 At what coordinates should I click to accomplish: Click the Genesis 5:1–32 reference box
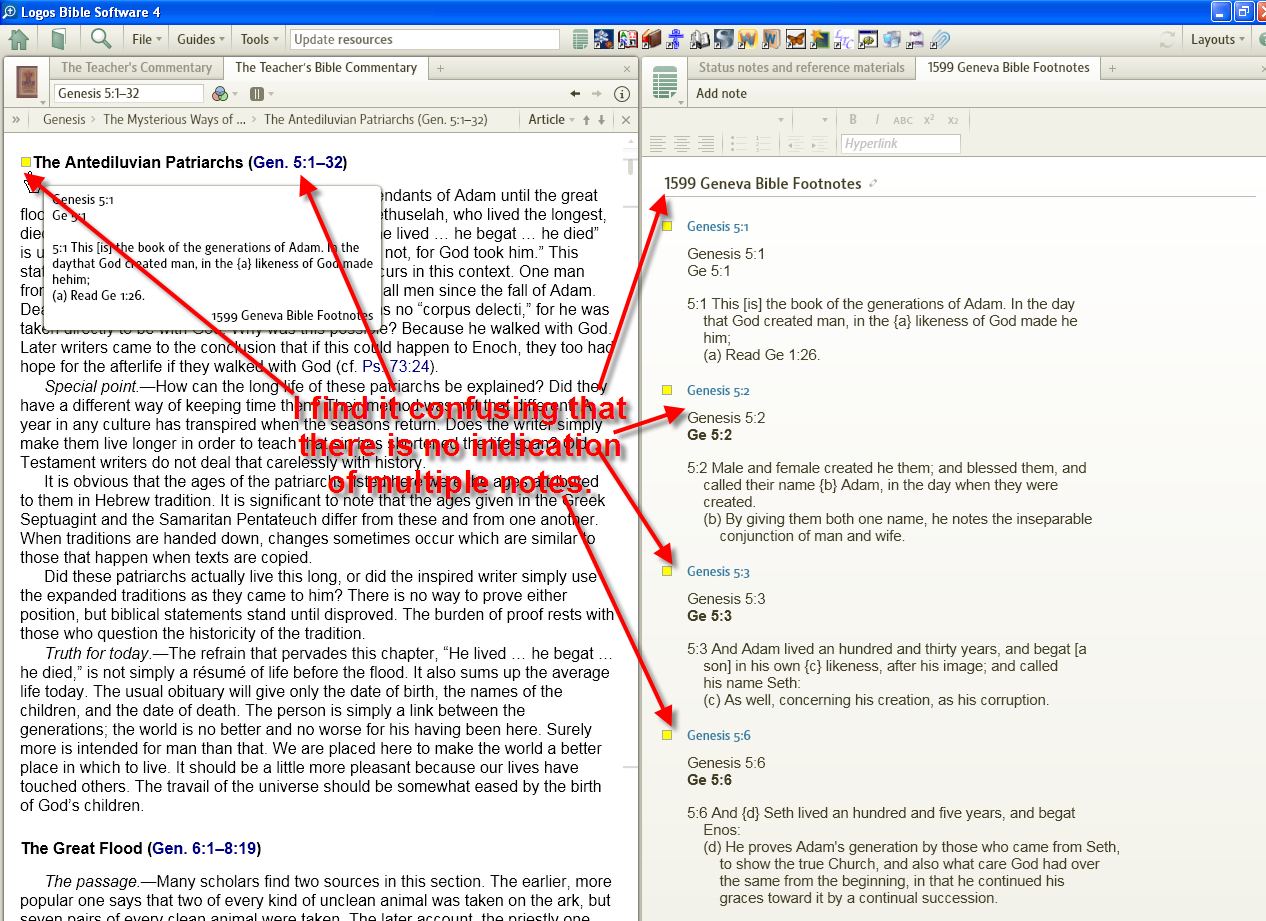click(129, 94)
